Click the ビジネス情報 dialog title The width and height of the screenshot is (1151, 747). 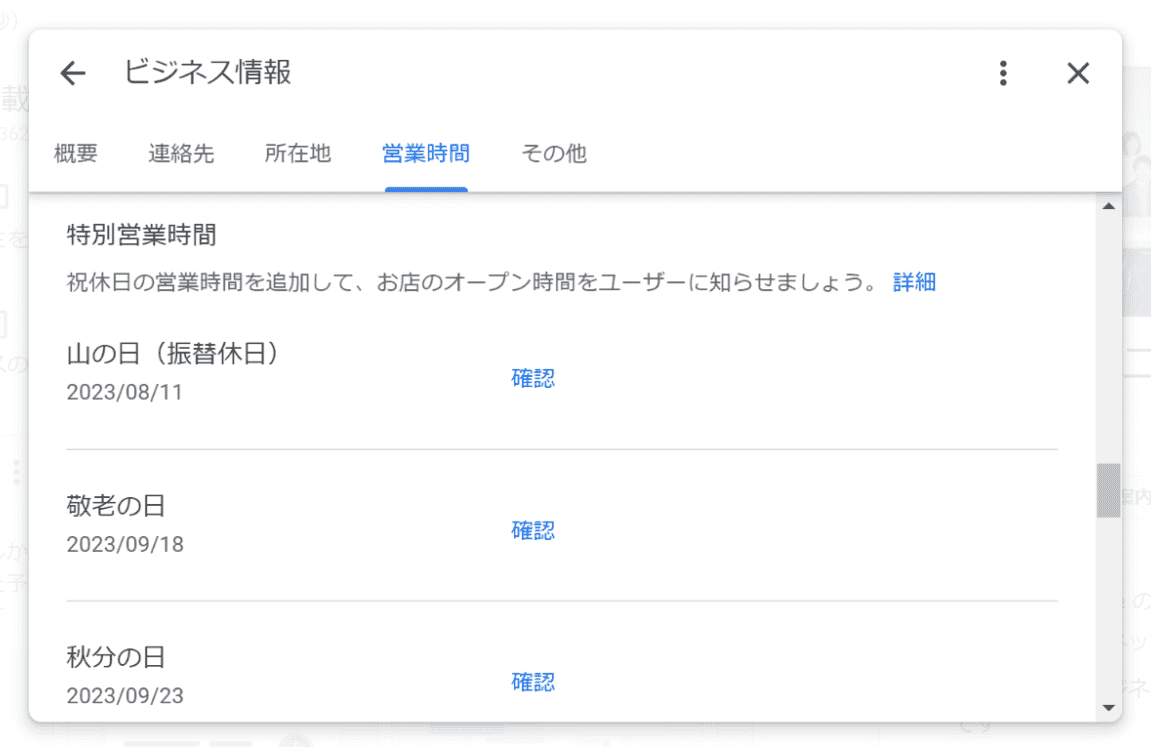click(208, 72)
